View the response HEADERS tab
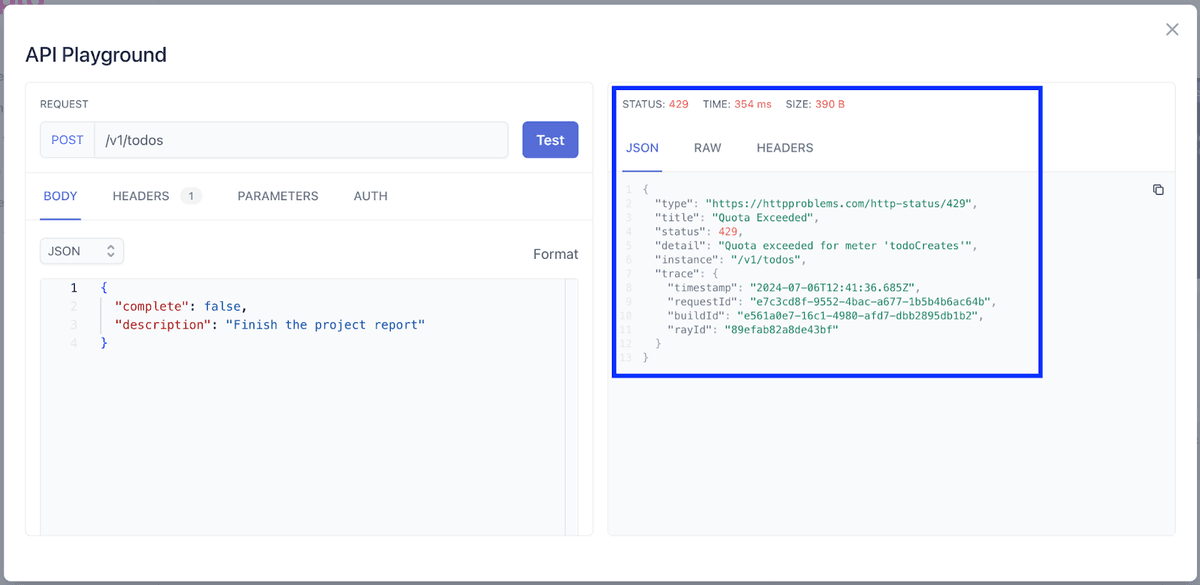This screenshot has height=585, width=1200. [784, 148]
